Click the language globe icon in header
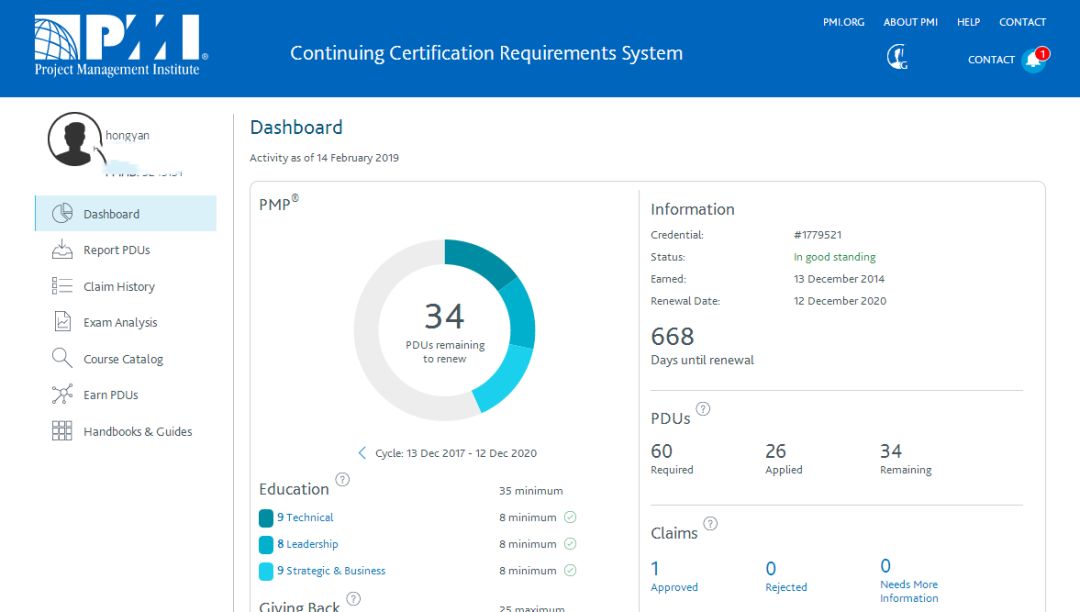 click(897, 56)
